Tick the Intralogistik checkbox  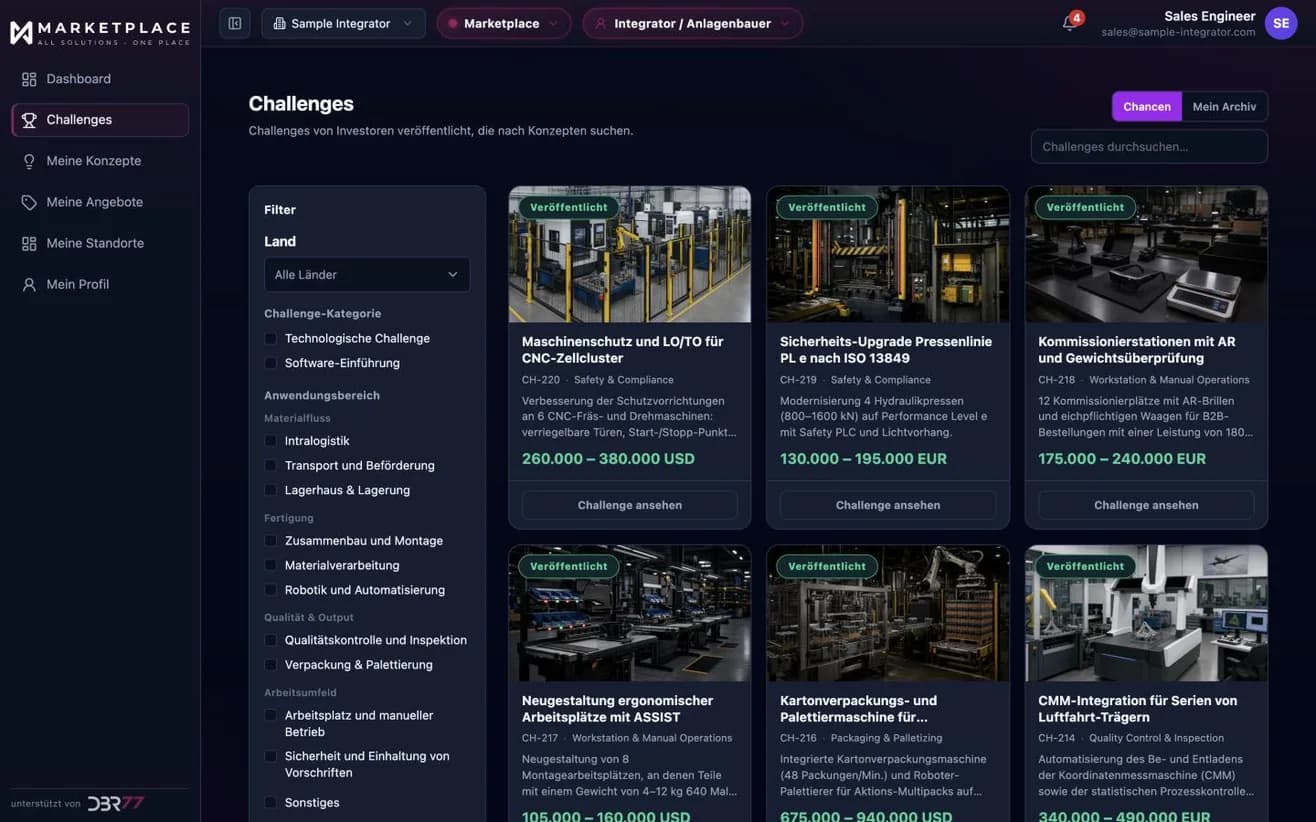270,441
